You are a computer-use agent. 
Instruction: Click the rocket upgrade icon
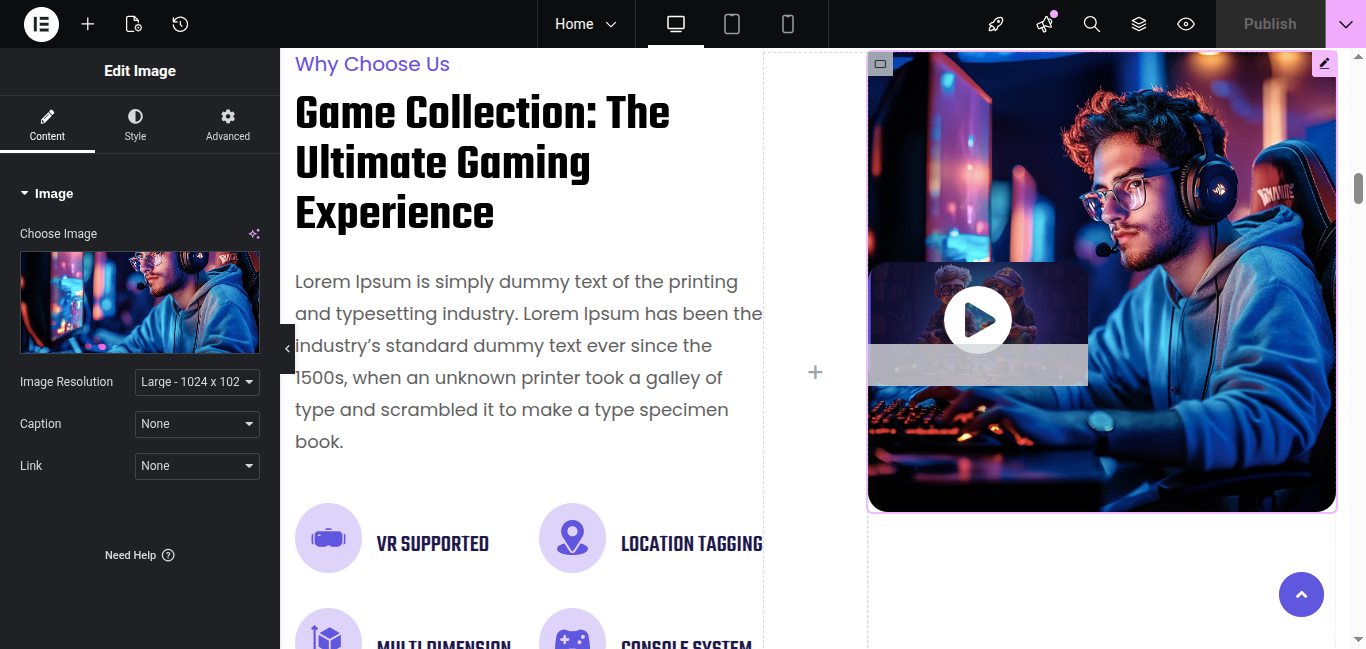[x=996, y=24]
